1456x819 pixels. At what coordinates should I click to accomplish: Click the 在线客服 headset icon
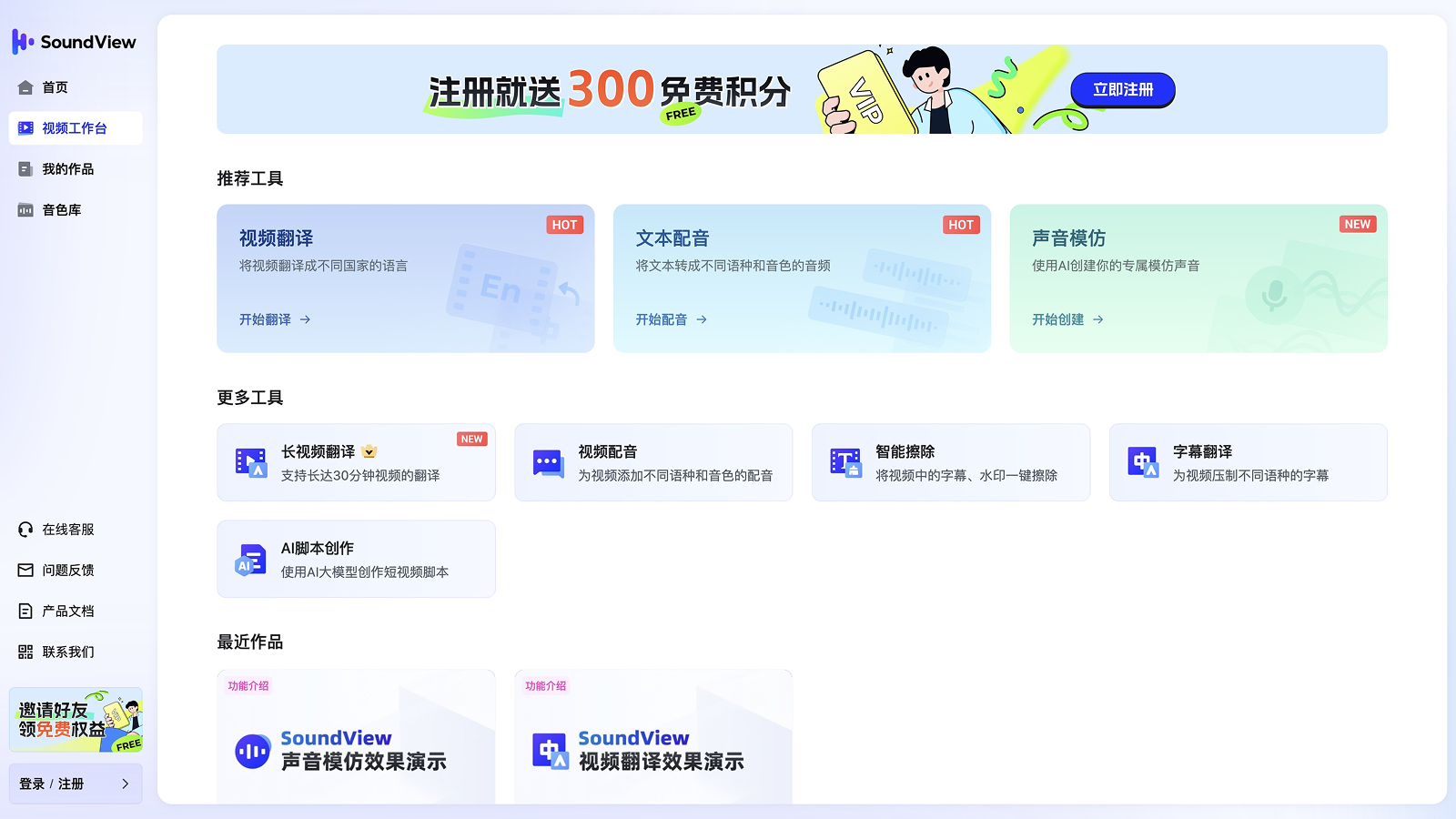point(23,529)
